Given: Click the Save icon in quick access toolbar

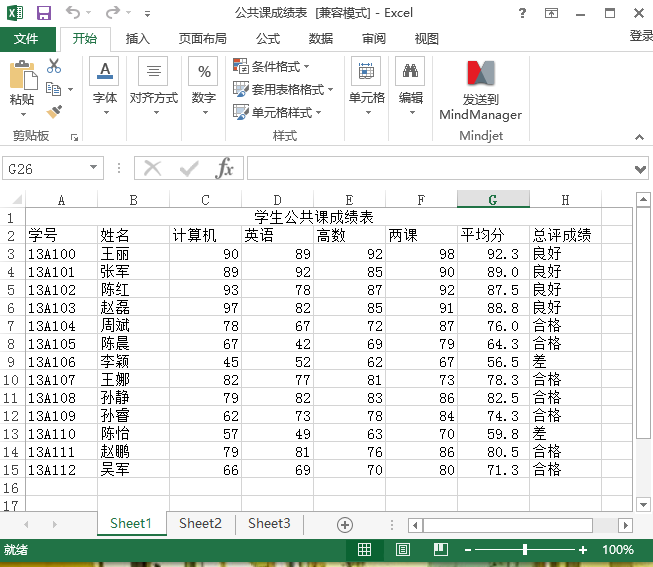Looking at the screenshot, I should point(43,13).
